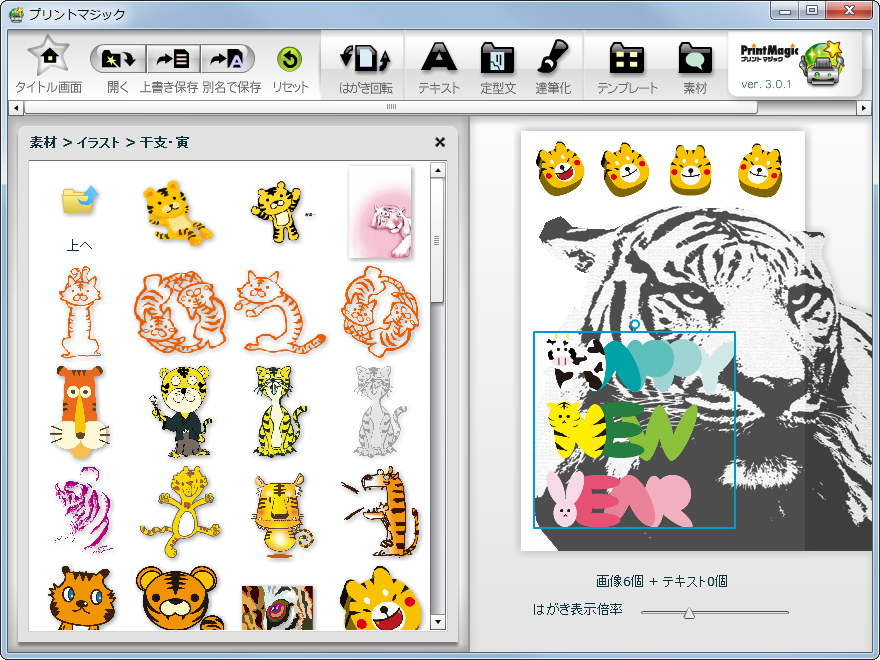Click the material list vertical scrollbar thumb

(438, 240)
